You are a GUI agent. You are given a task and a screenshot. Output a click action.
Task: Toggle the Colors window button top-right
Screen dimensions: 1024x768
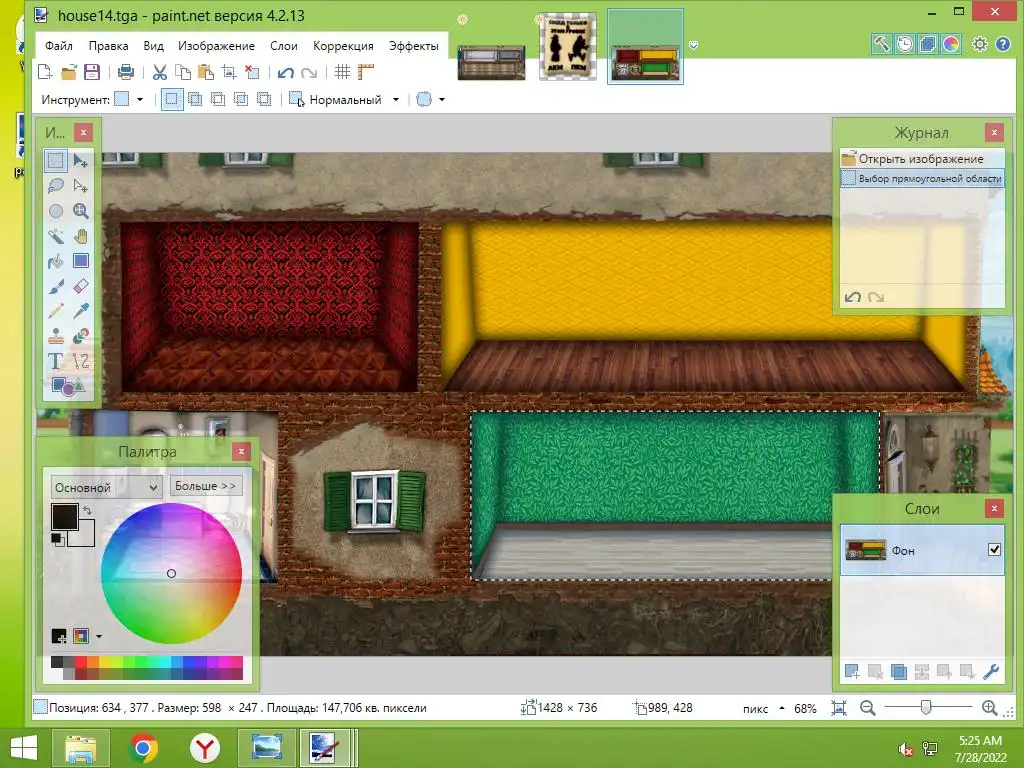pos(951,44)
